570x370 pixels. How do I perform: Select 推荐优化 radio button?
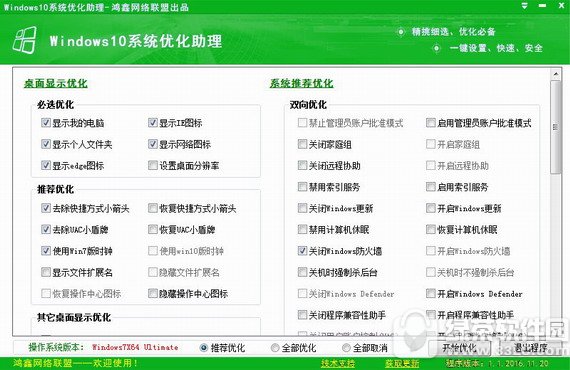[x=204, y=348]
